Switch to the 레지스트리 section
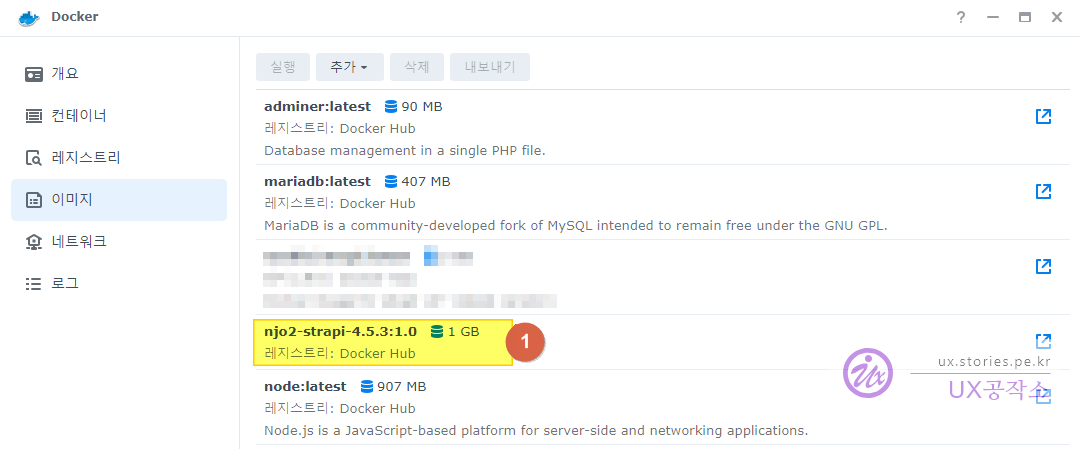Screen dimensions: 1080x449 tap(118, 158)
